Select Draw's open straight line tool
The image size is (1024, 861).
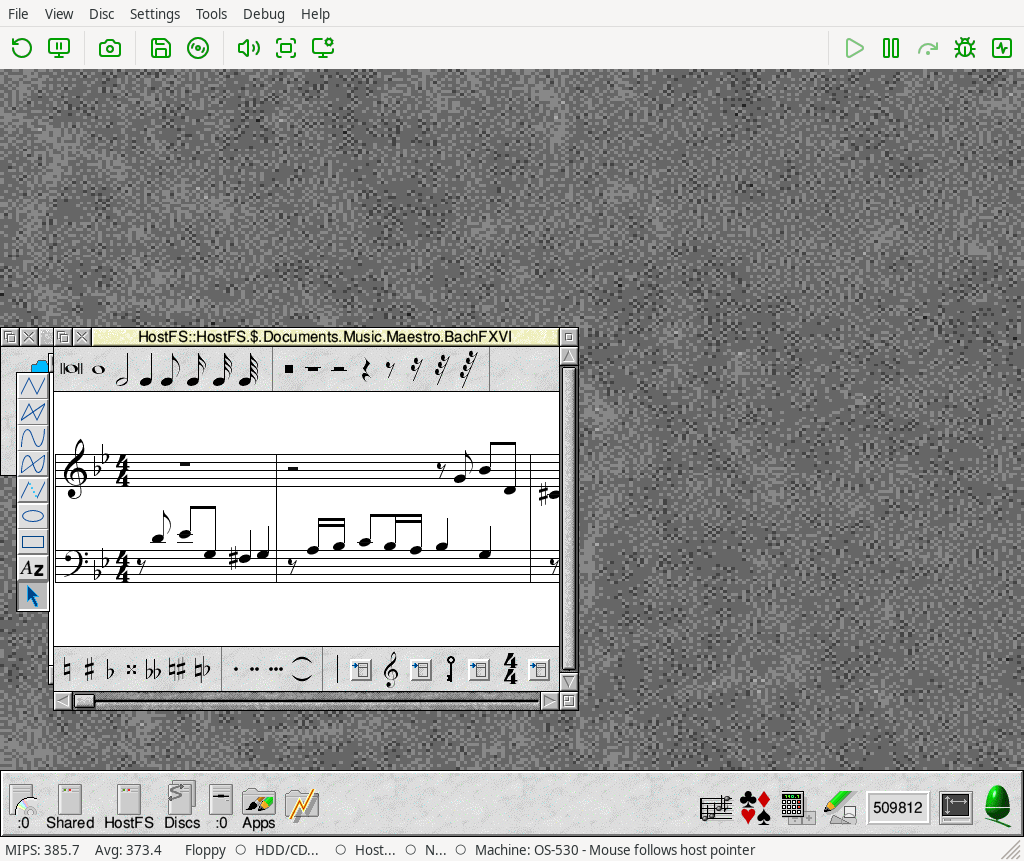[x=33, y=386]
